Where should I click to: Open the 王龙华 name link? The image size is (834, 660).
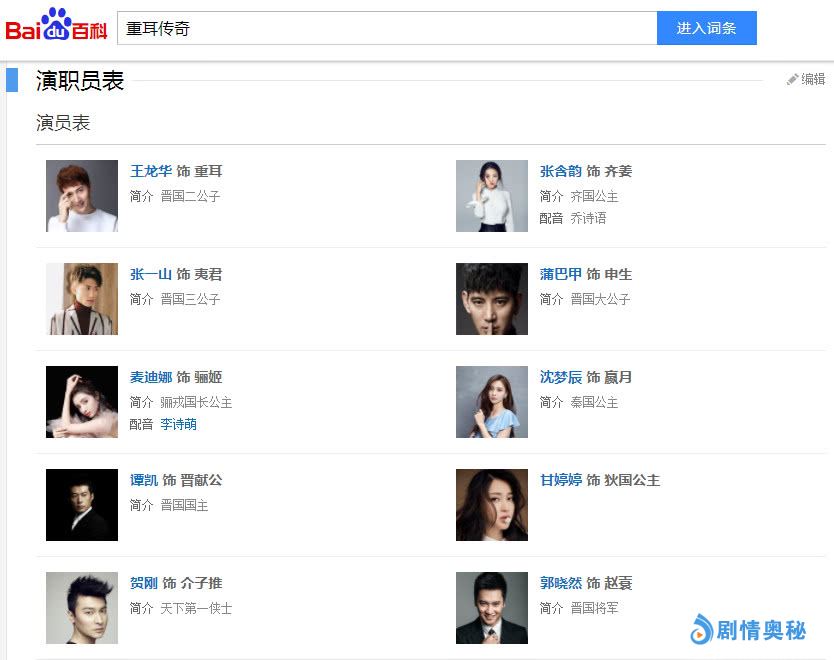pyautogui.click(x=151, y=171)
